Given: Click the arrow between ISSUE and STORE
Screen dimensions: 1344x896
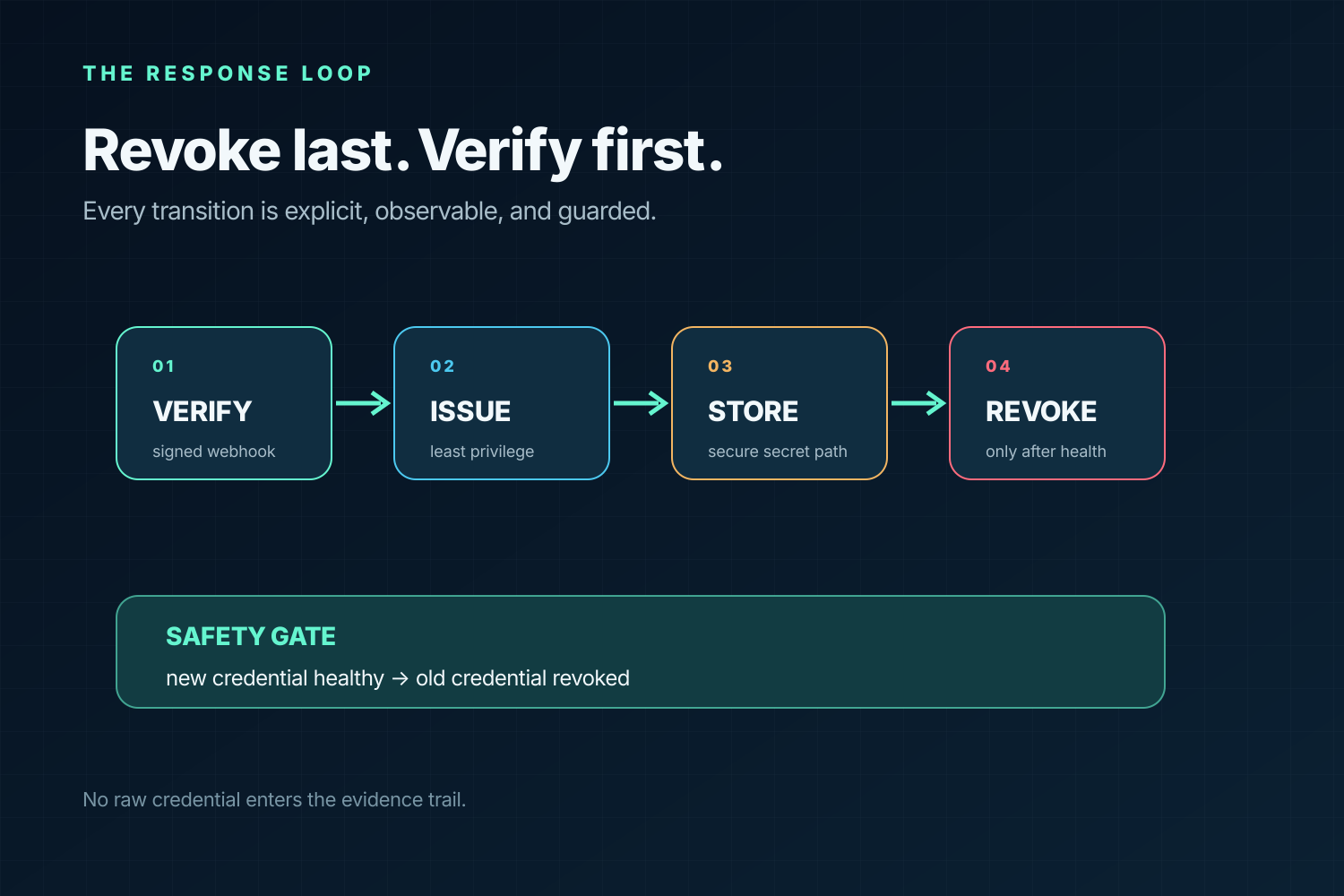Looking at the screenshot, I should click(641, 403).
